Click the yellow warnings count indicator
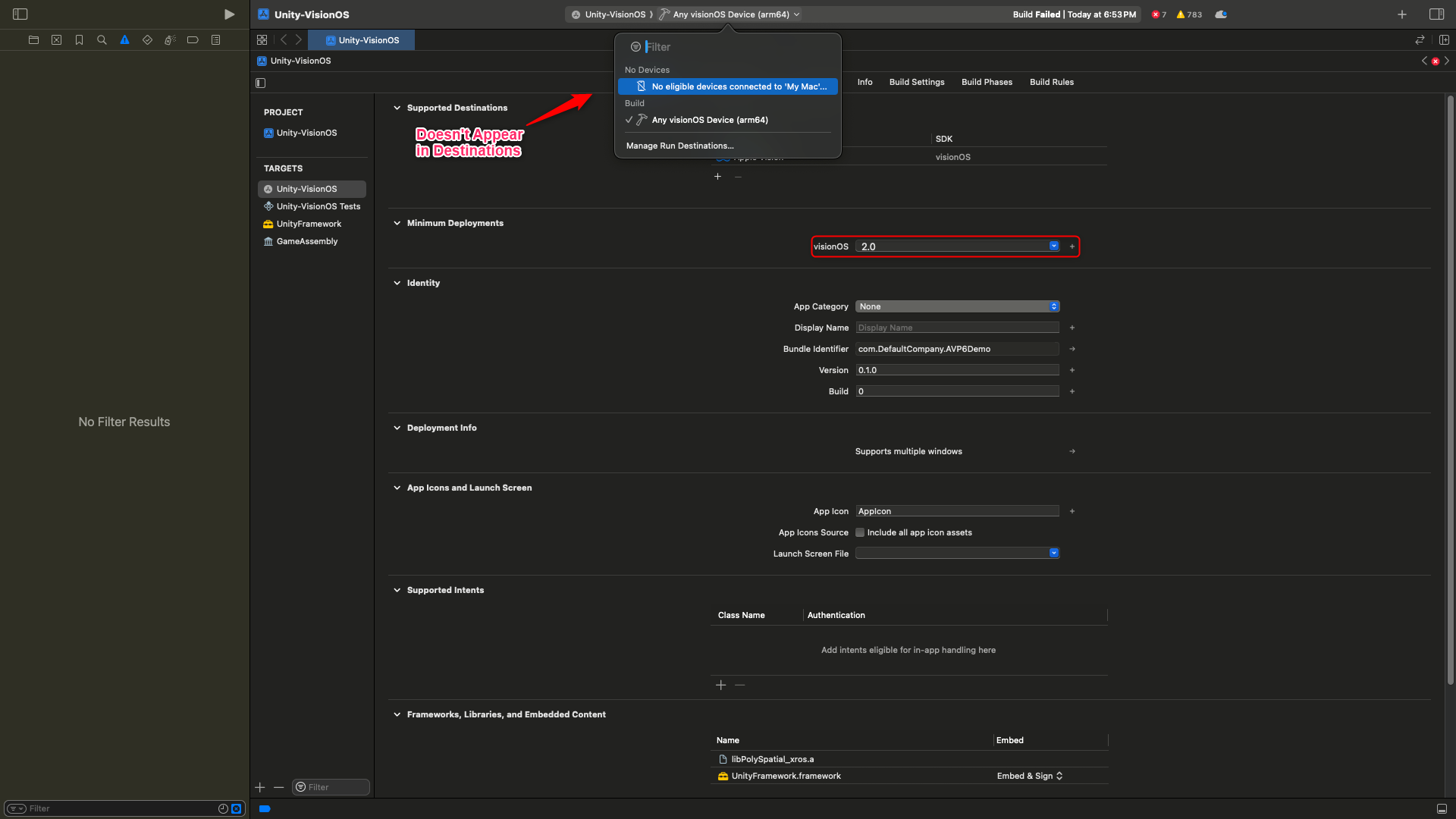Image resolution: width=1456 pixels, height=819 pixels. 1189,14
